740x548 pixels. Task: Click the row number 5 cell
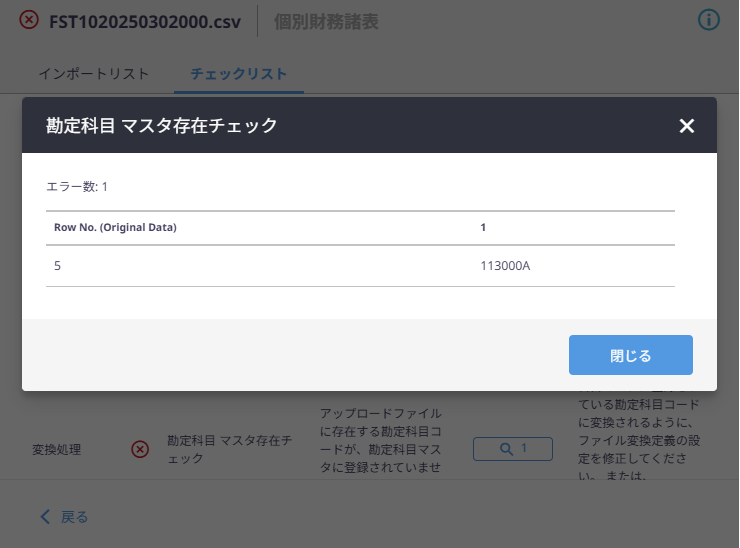click(57, 266)
